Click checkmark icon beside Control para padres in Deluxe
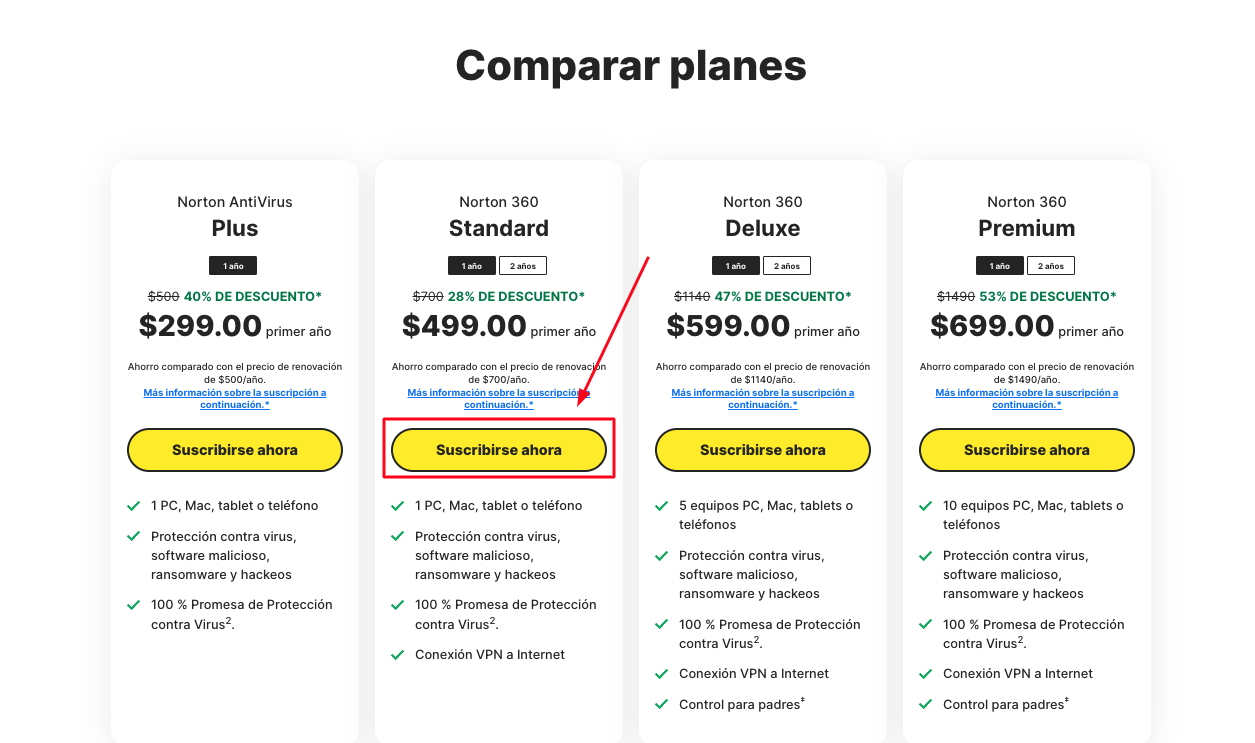 [661, 704]
